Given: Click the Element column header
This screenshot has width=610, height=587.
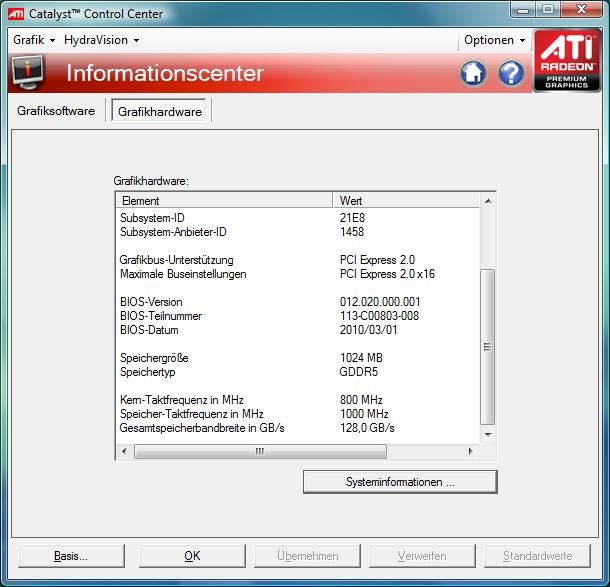Looking at the screenshot, I should [224, 201].
